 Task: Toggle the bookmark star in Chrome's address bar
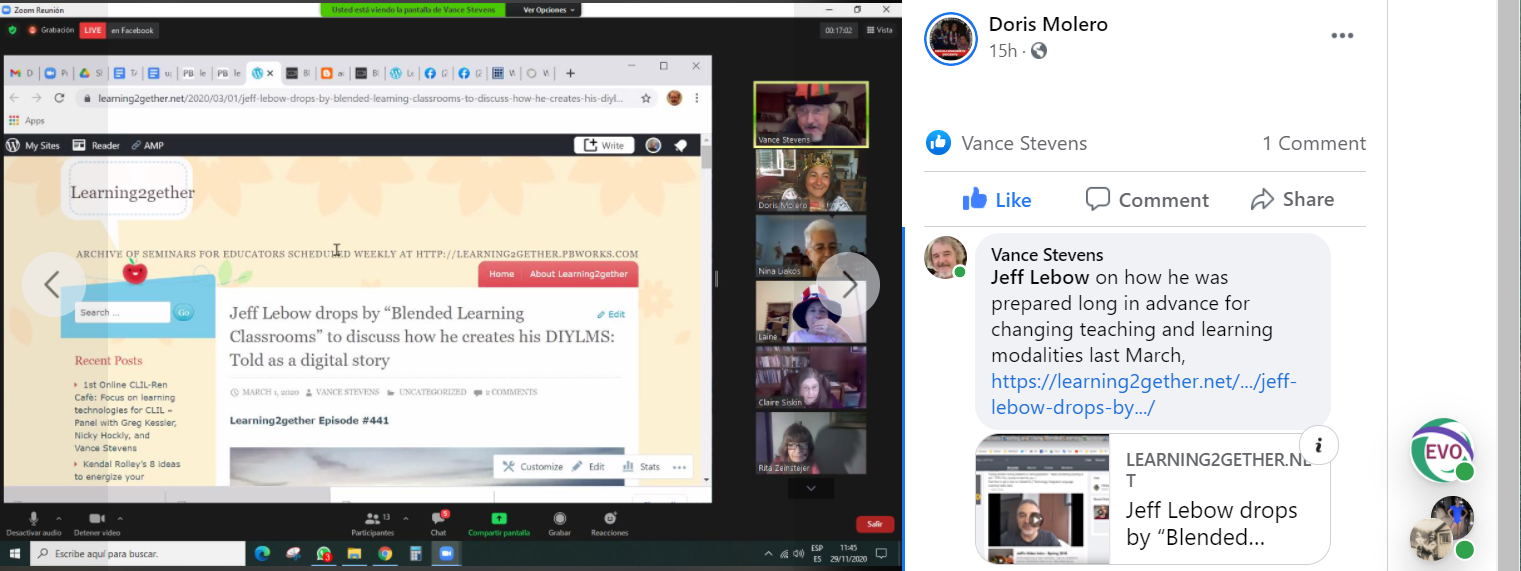[x=646, y=98]
